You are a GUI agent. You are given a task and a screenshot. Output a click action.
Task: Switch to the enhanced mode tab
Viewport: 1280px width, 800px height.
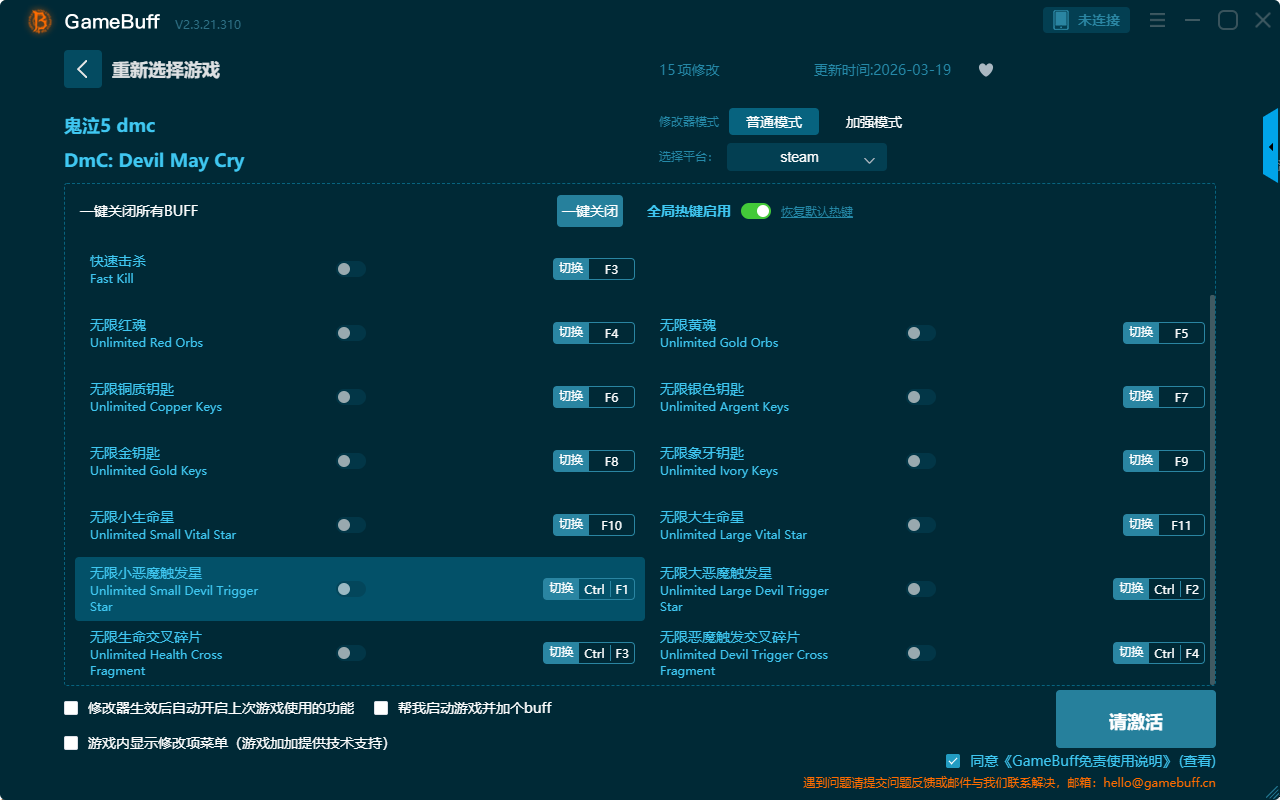click(873, 122)
